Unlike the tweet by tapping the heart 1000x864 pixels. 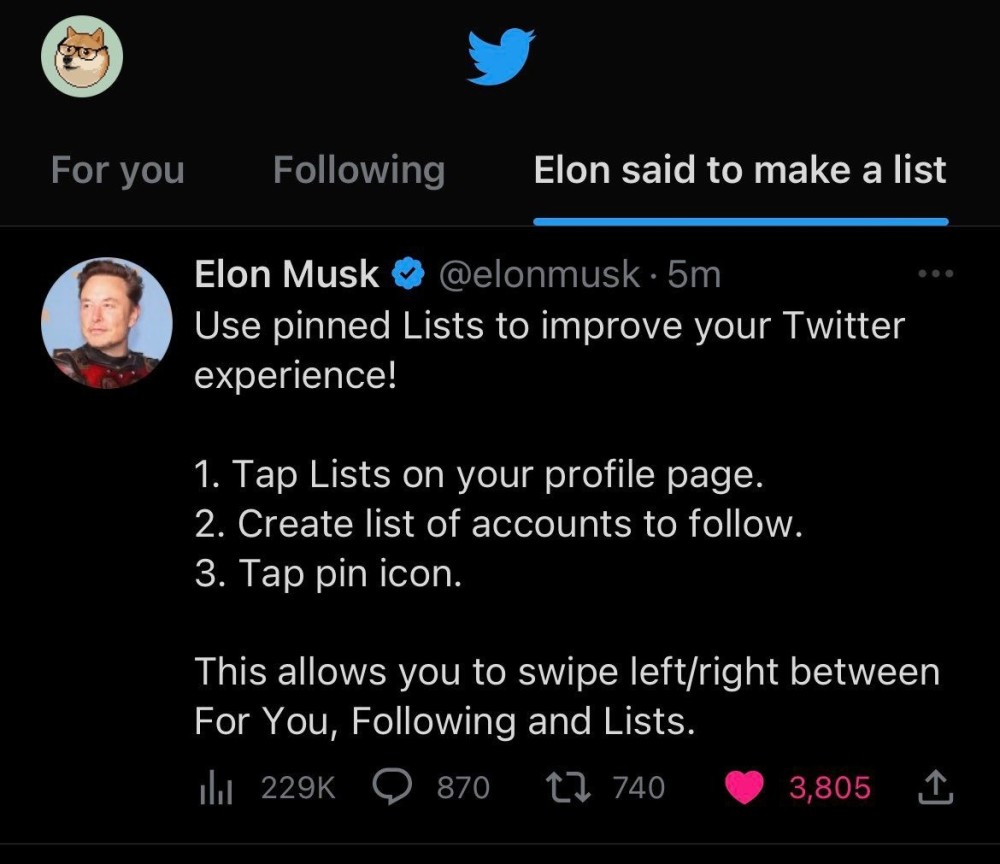(x=744, y=787)
